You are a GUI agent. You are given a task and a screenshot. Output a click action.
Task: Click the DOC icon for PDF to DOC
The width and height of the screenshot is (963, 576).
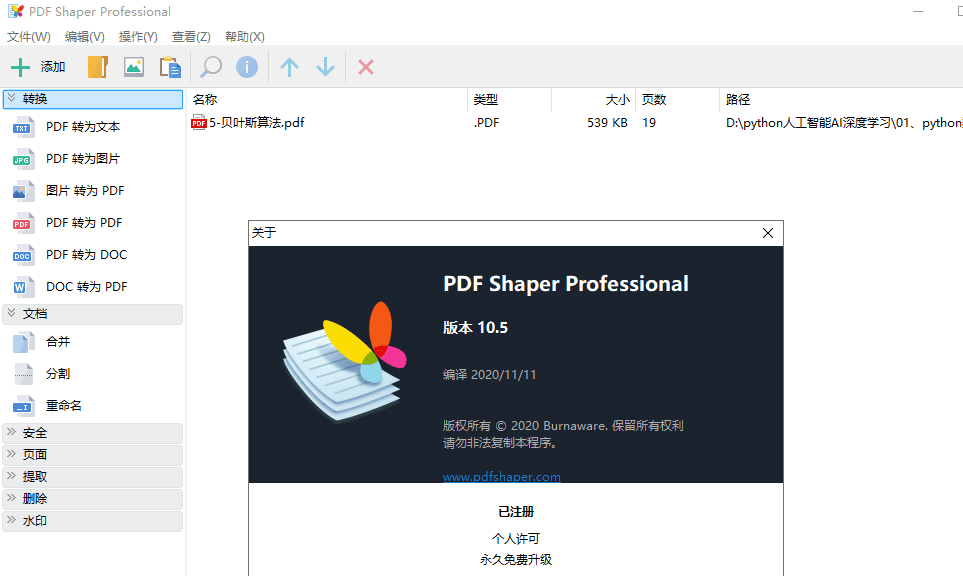[x=23, y=255]
